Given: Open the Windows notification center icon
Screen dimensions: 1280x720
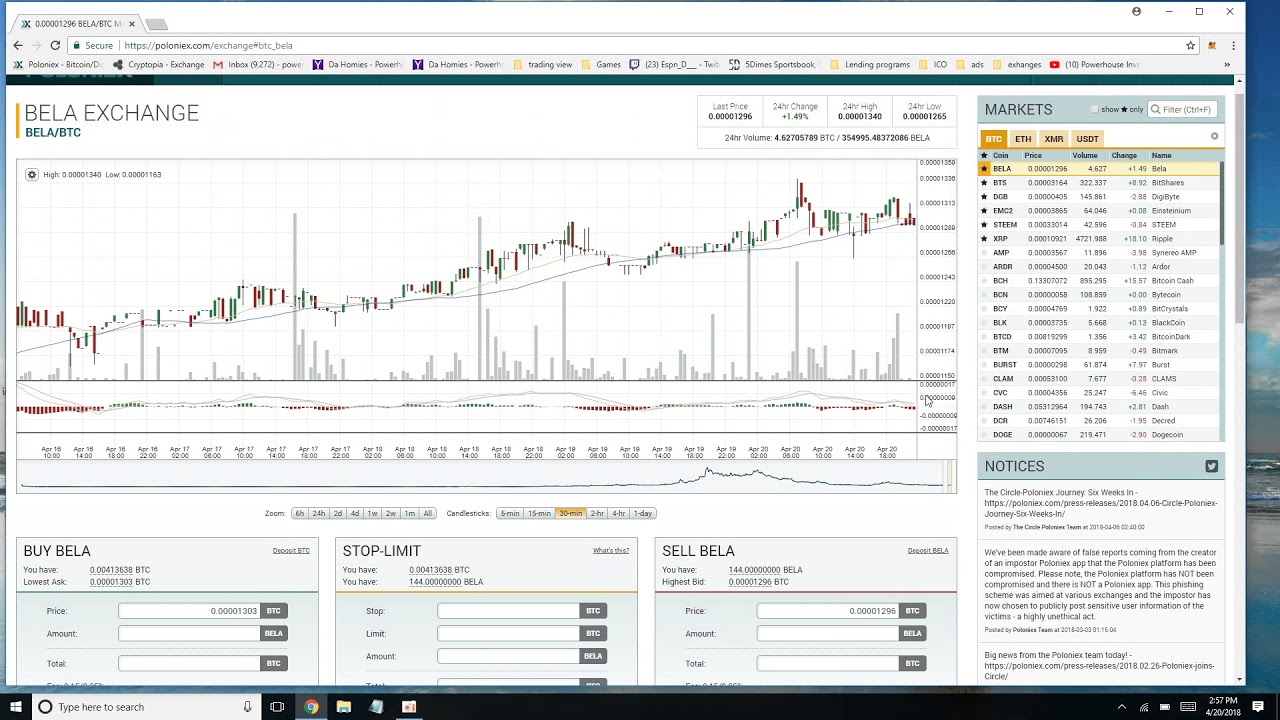Looking at the screenshot, I should 1258,707.
